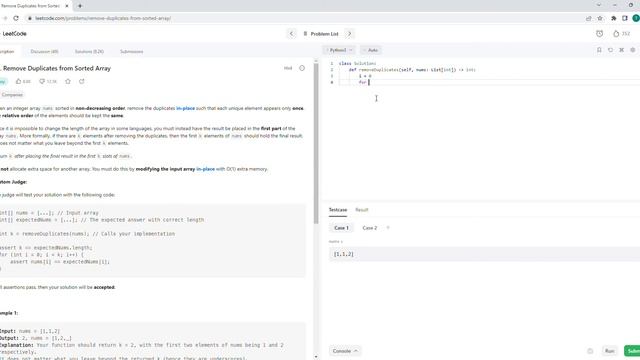Click the small circle icon left of Run
The image size is (640, 360).
(590, 351)
